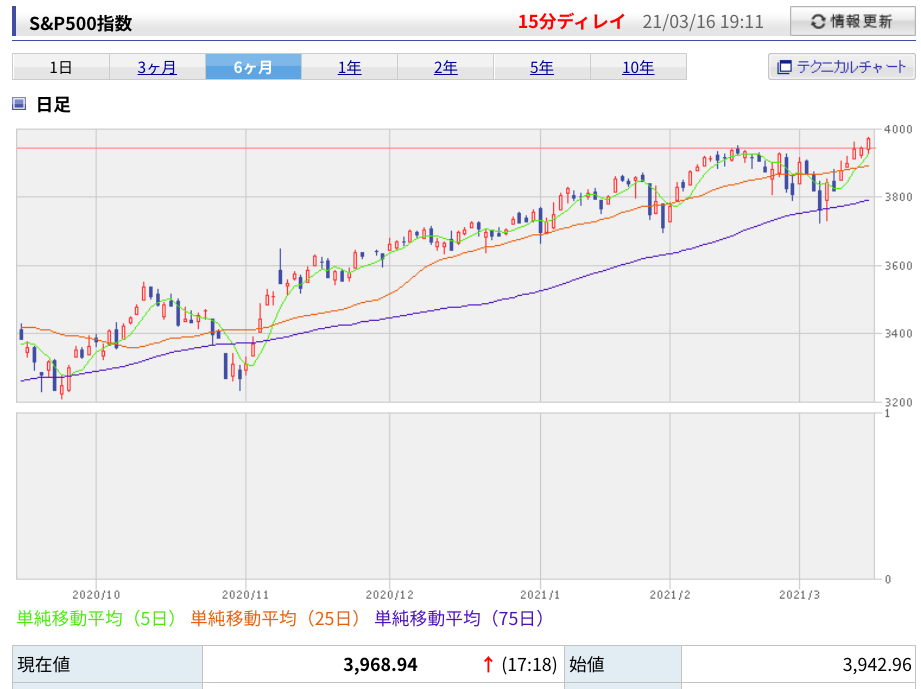The width and height of the screenshot is (921, 689).
Task: Click the S&P500指数 heading
Action: coord(80,23)
